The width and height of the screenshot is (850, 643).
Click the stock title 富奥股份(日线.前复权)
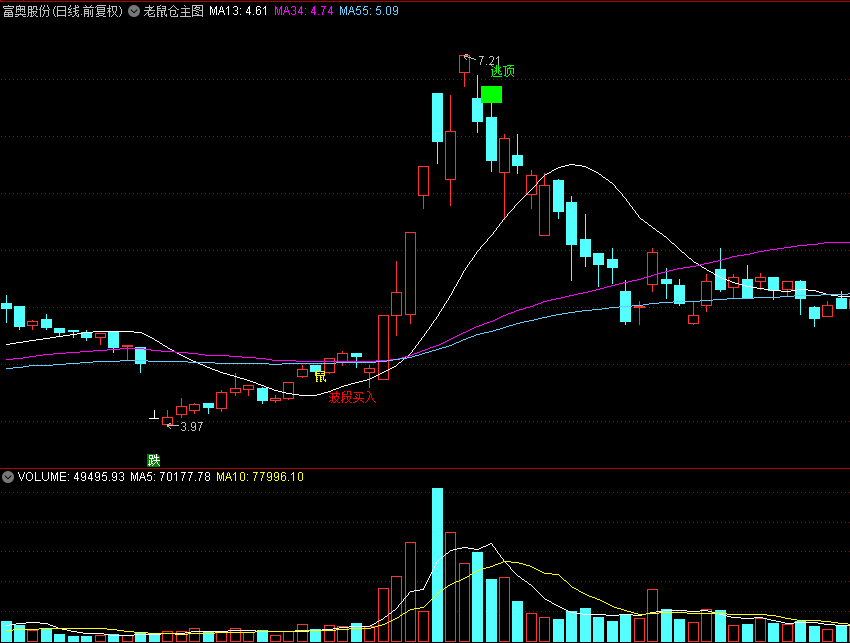click(x=63, y=11)
